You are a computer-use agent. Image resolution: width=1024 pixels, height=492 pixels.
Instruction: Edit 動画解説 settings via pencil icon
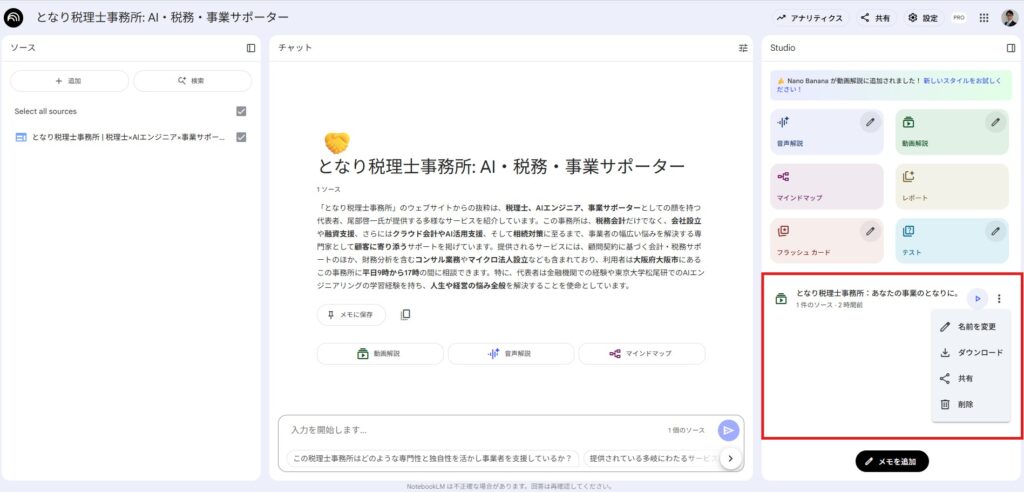tap(995, 122)
